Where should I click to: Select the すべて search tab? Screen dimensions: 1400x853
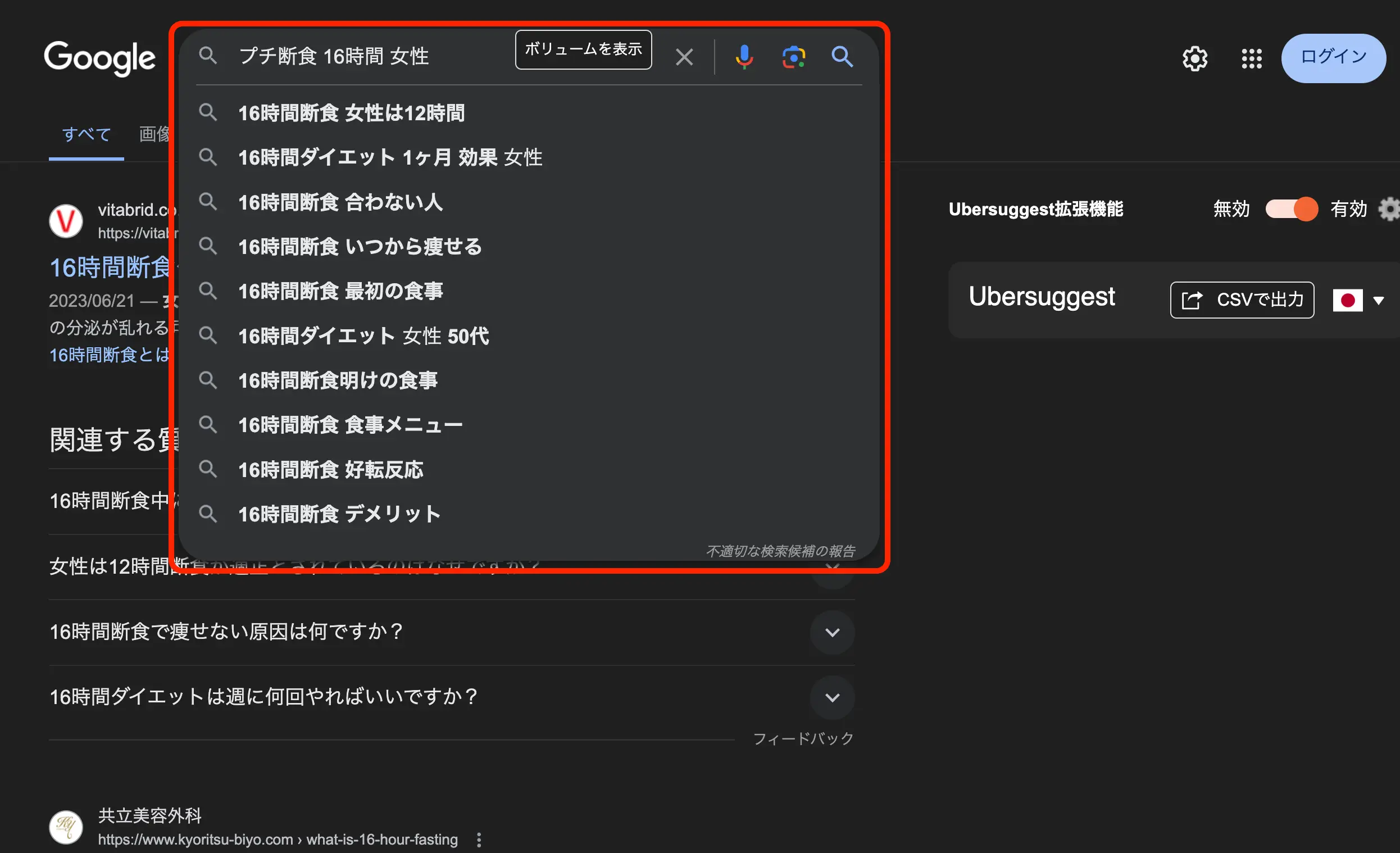(87, 134)
